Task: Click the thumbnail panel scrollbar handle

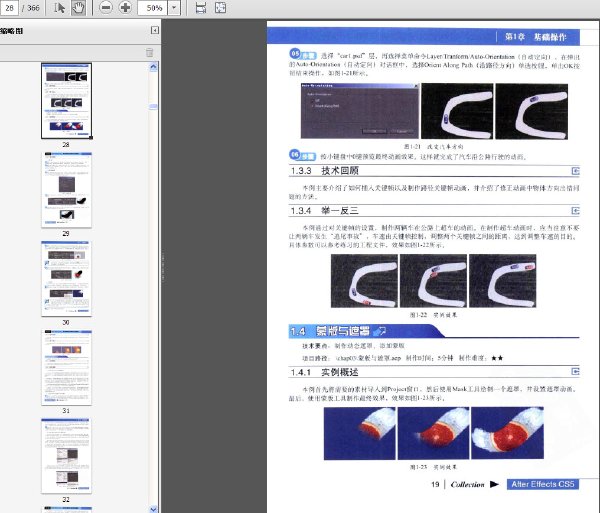Action: click(x=153, y=107)
